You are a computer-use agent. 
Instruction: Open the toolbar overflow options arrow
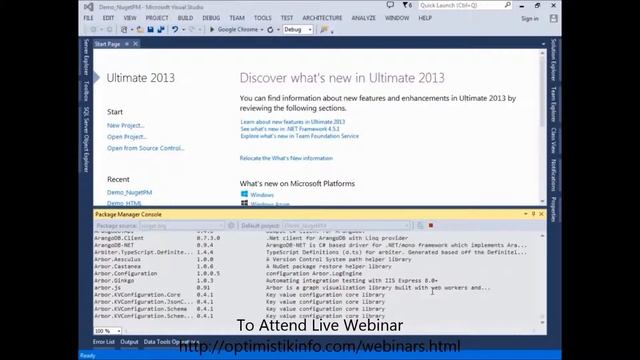pos(332,31)
